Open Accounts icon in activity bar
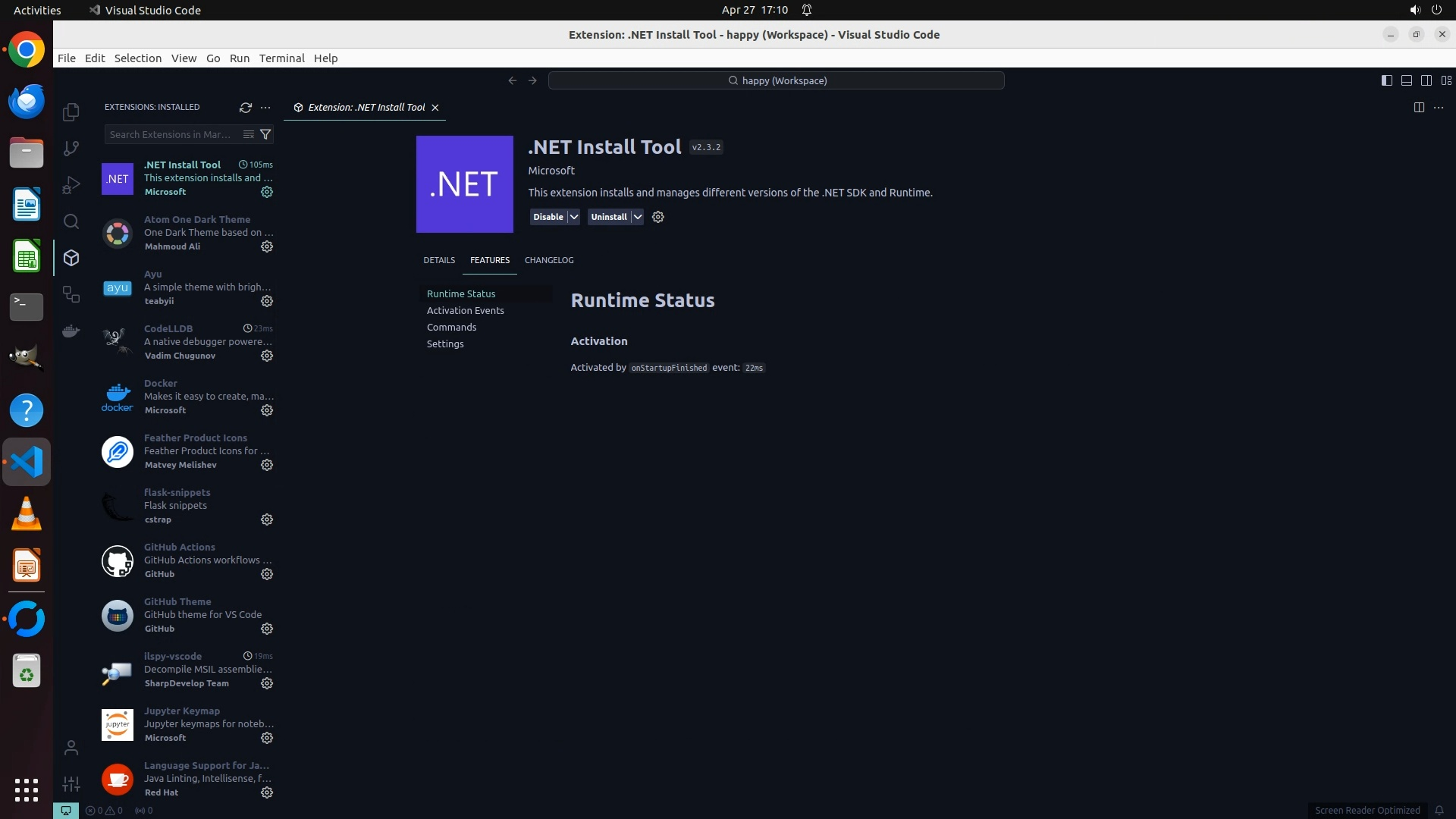 click(x=71, y=748)
